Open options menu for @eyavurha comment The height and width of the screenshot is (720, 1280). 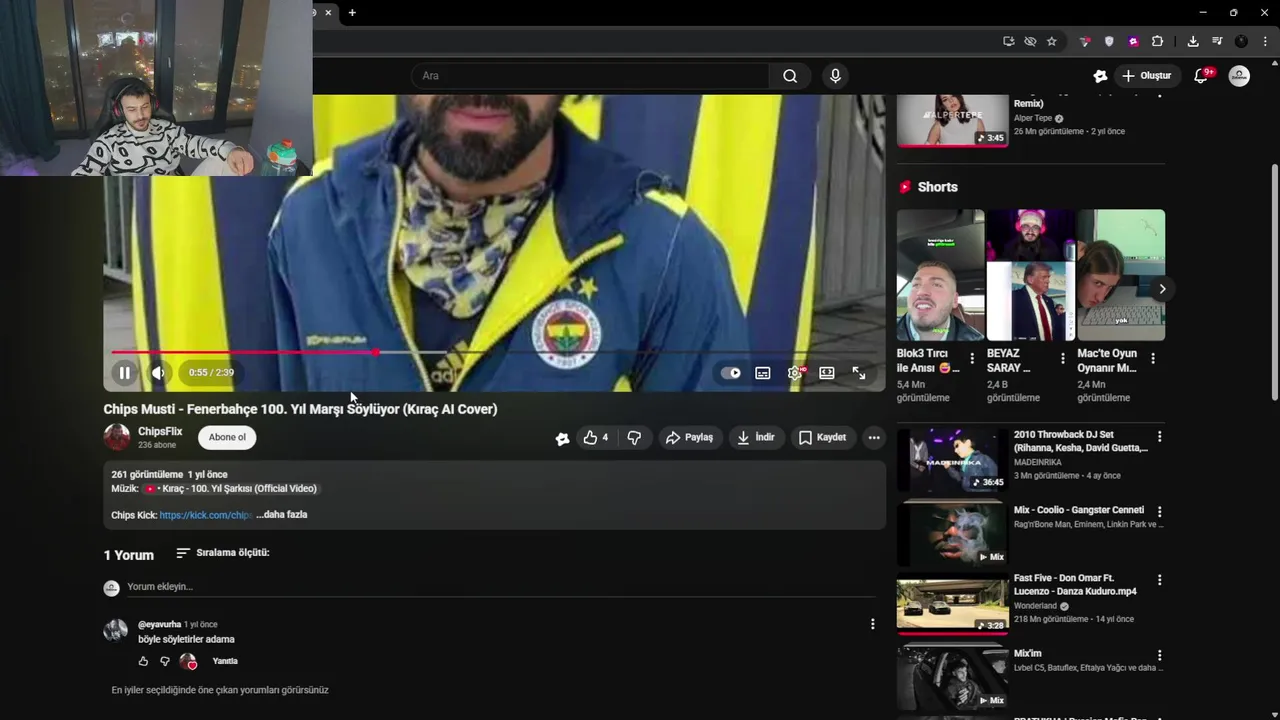tap(872, 624)
